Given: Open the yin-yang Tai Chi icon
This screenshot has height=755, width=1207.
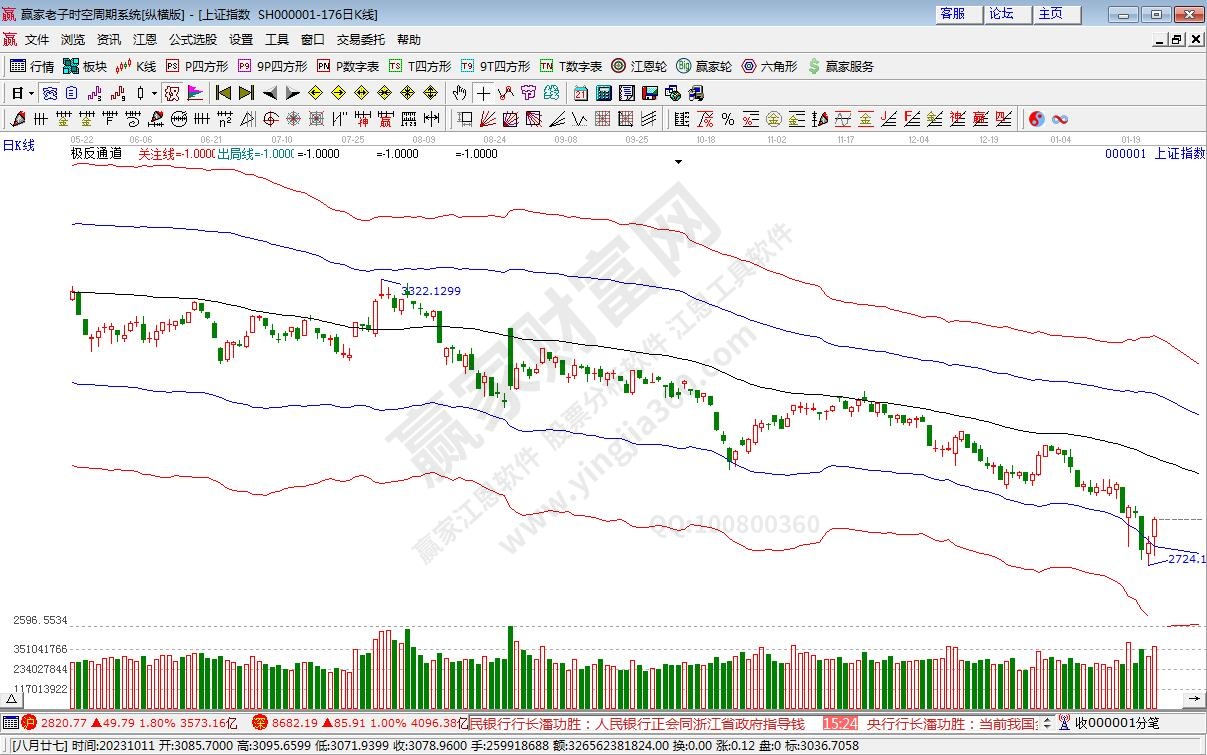Looking at the screenshot, I should 1037,119.
